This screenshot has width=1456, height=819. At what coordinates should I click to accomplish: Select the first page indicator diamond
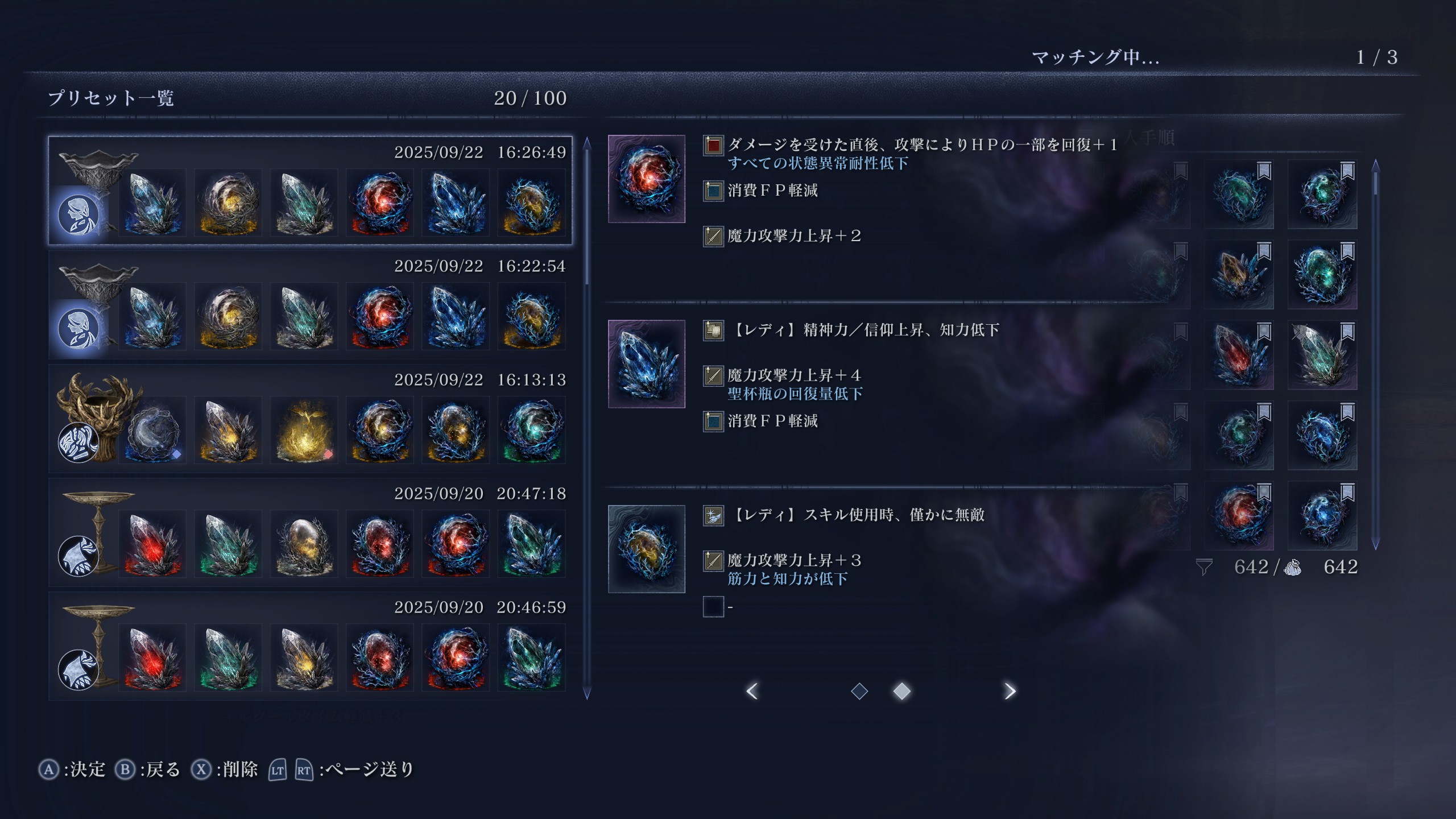click(x=859, y=691)
